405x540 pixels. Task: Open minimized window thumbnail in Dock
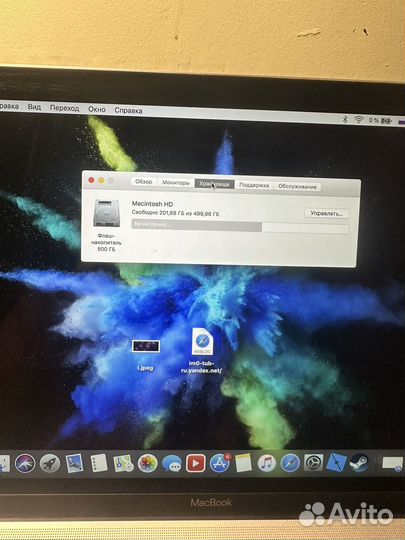[393, 463]
